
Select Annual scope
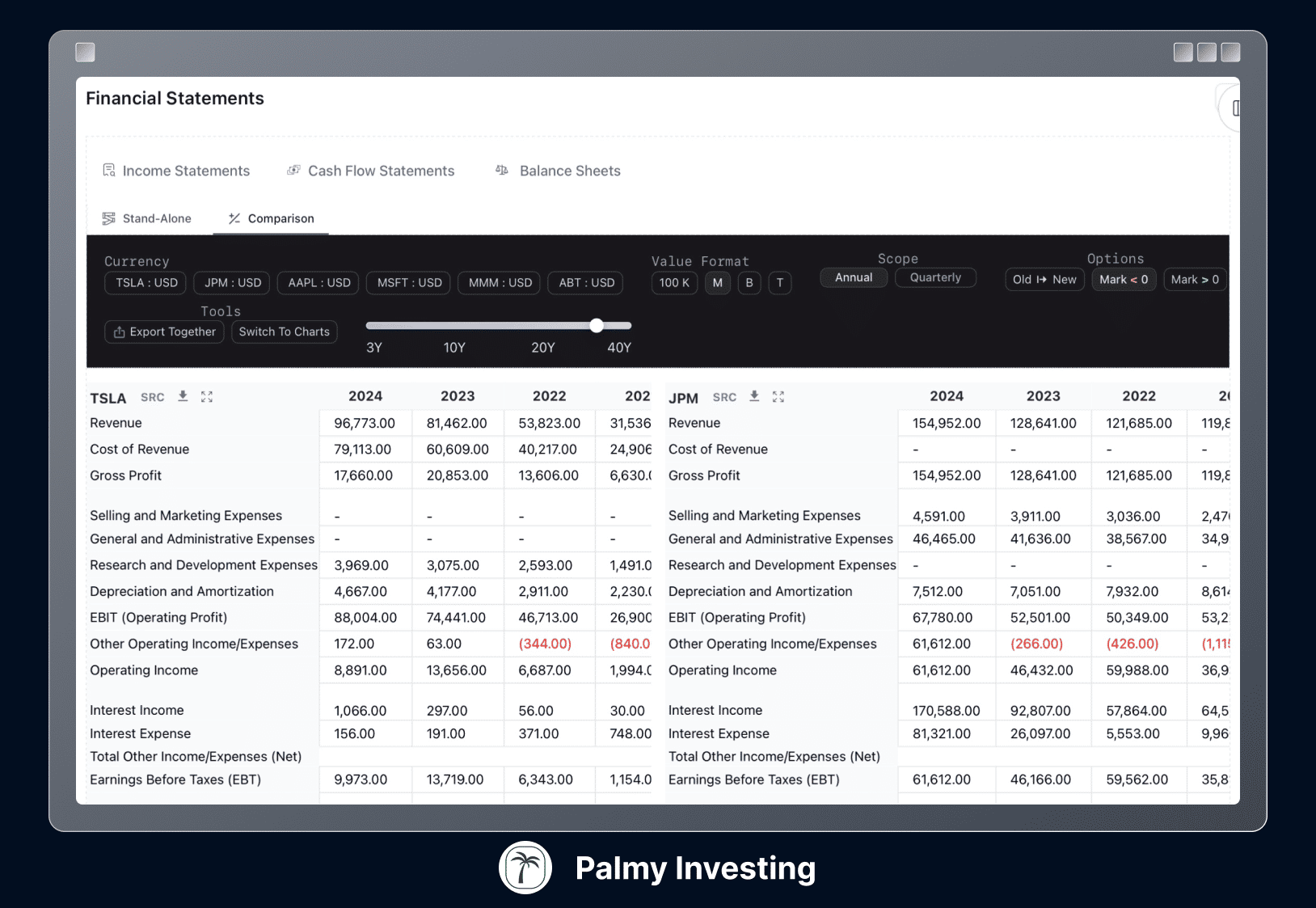pos(854,277)
